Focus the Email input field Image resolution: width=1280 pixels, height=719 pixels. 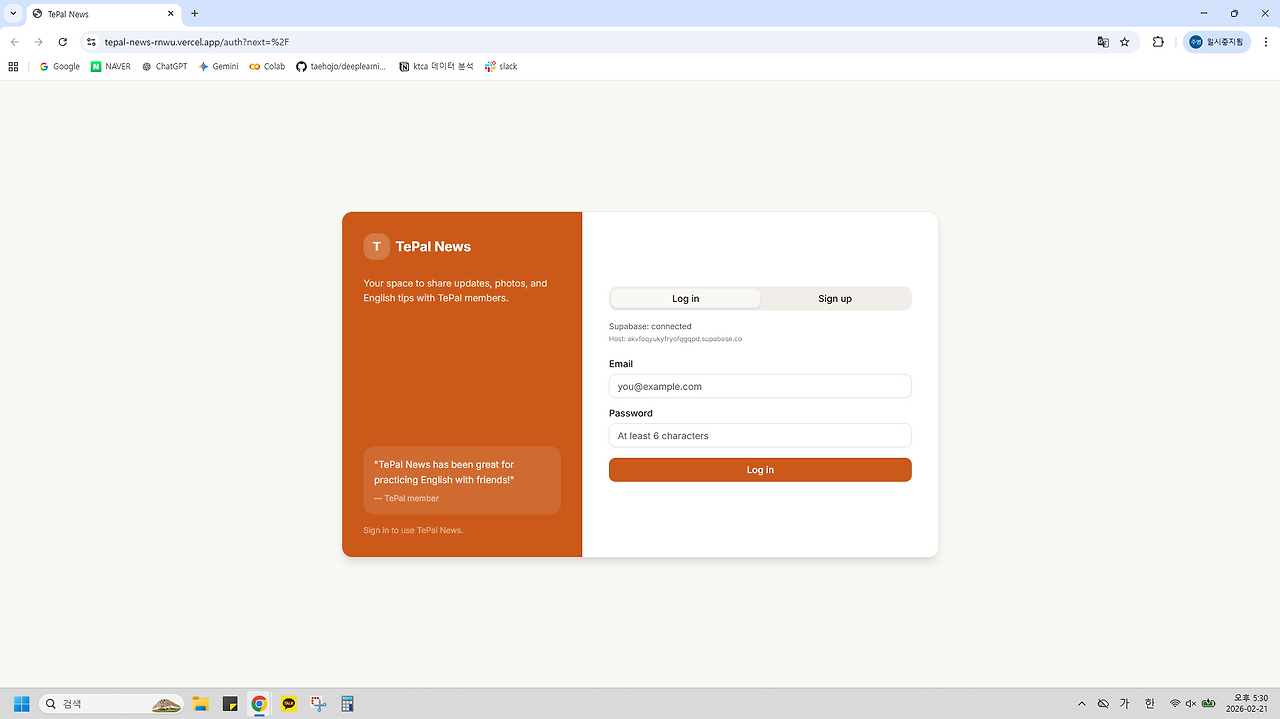[760, 386]
